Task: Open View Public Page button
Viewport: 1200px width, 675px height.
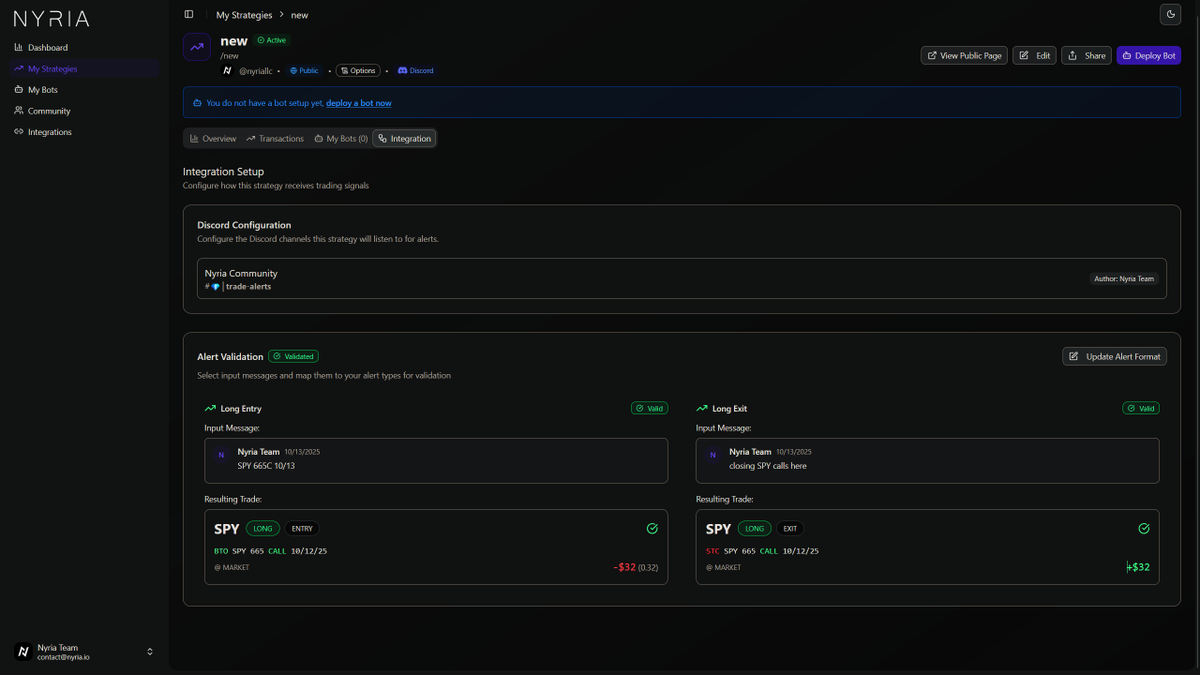Action: pyautogui.click(x=964, y=56)
